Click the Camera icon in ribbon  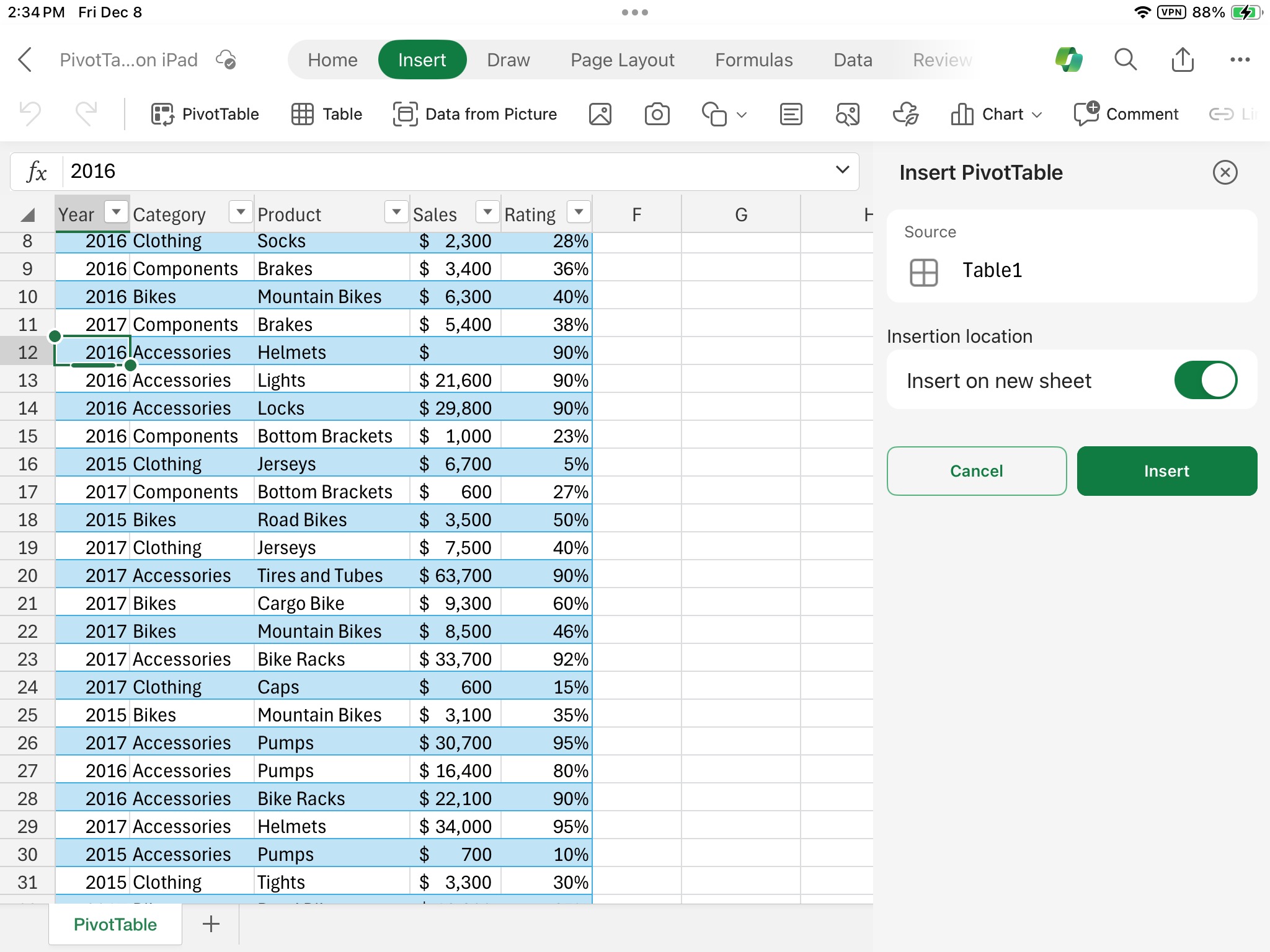tap(658, 112)
